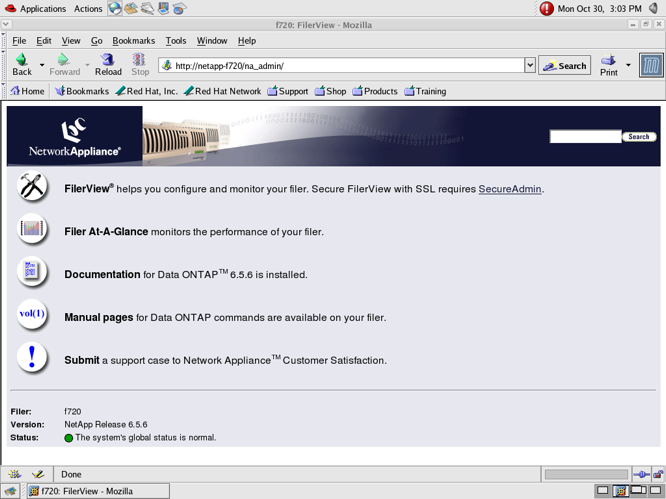Screen dimensions: 666x499
Task: Click the Stop loading icon
Action: point(139,60)
